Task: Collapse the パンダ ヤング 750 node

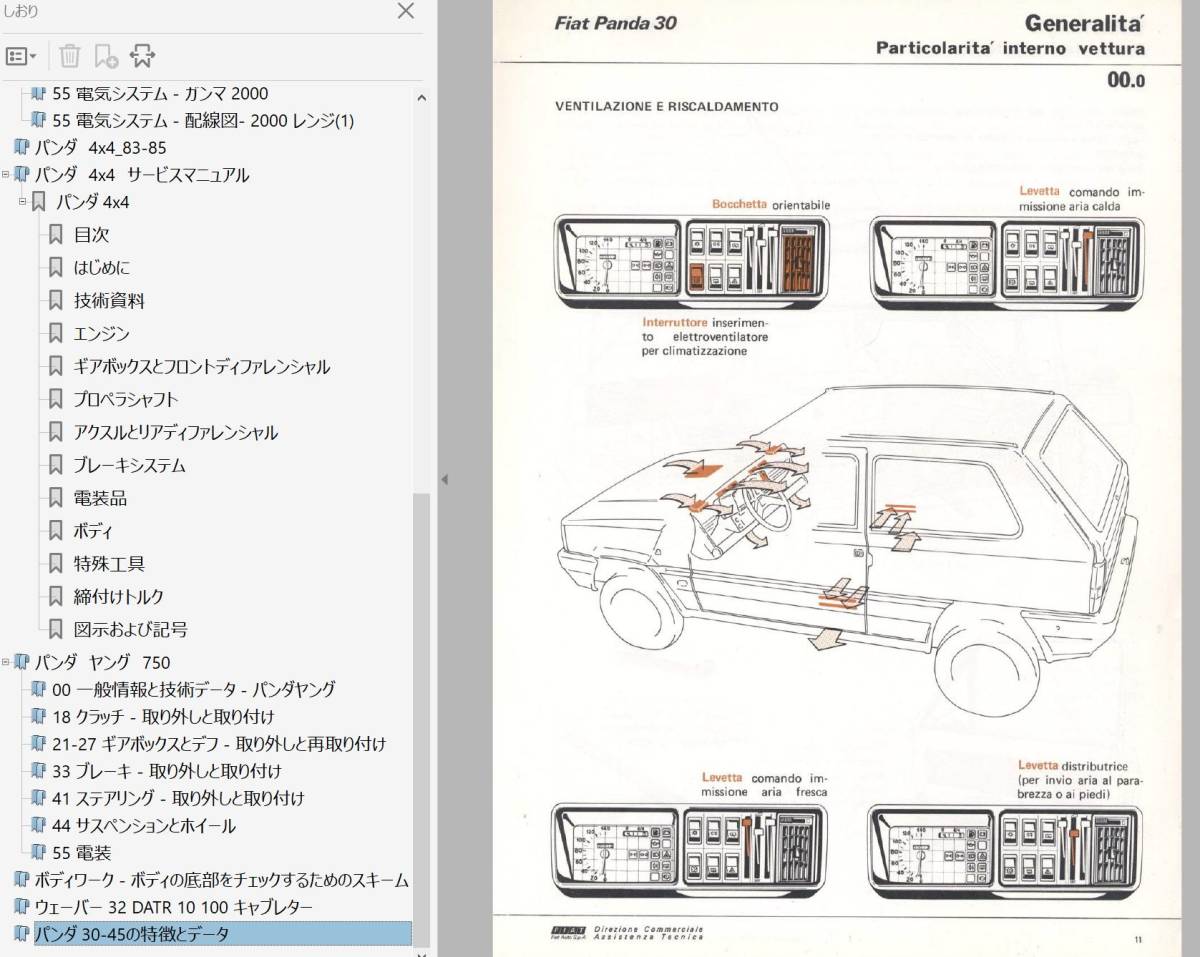Action: [x=6, y=662]
